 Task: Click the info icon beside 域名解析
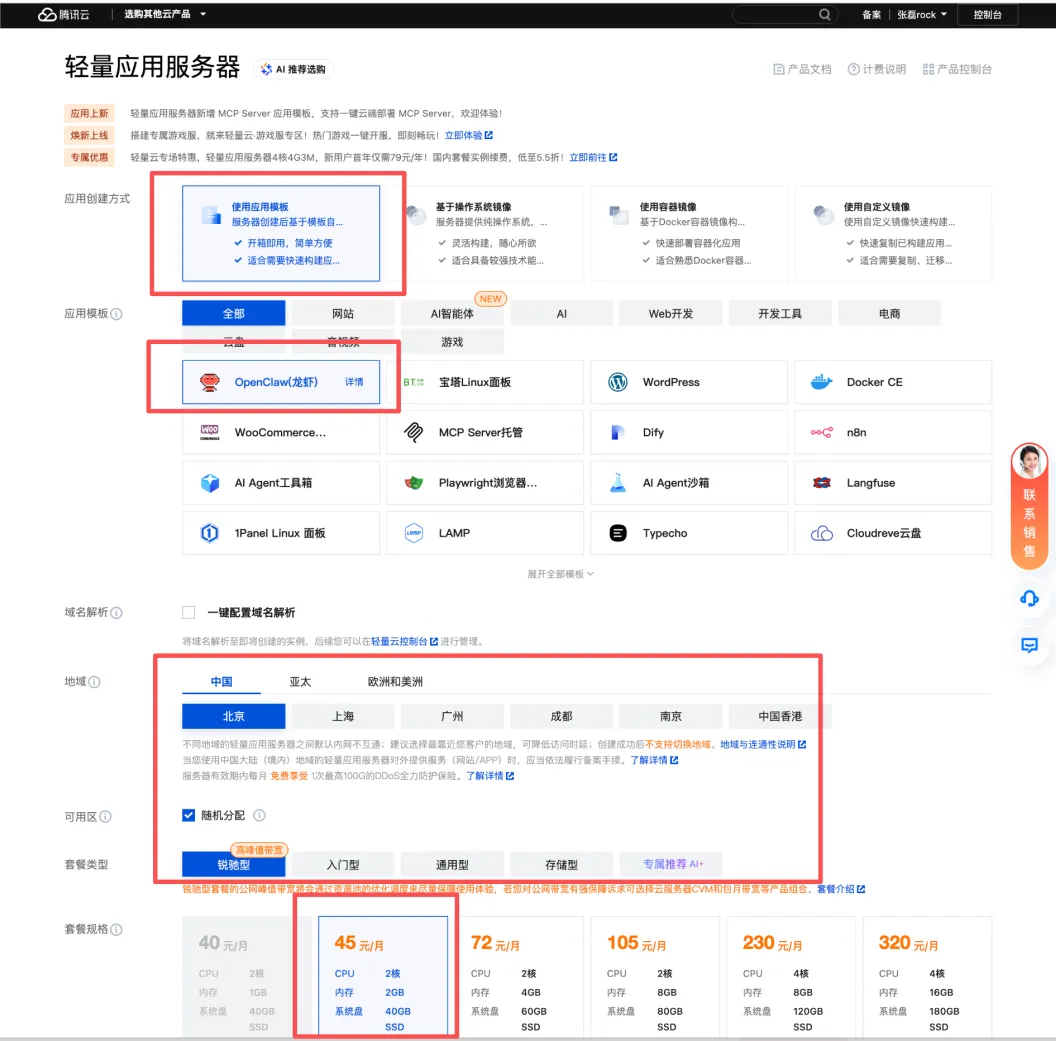click(117, 613)
